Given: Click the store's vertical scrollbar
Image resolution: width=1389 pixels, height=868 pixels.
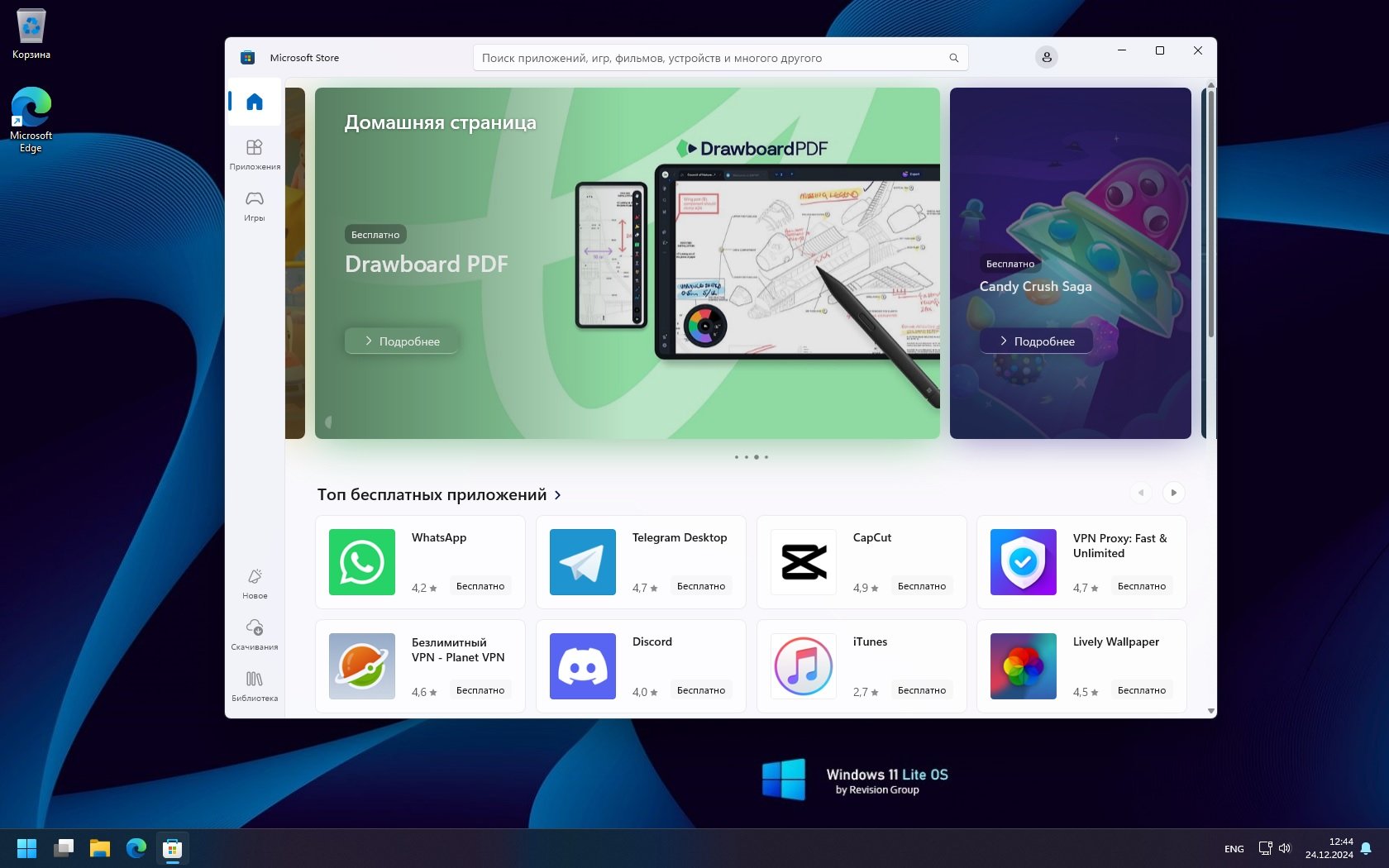Looking at the screenshot, I should tap(1211, 213).
